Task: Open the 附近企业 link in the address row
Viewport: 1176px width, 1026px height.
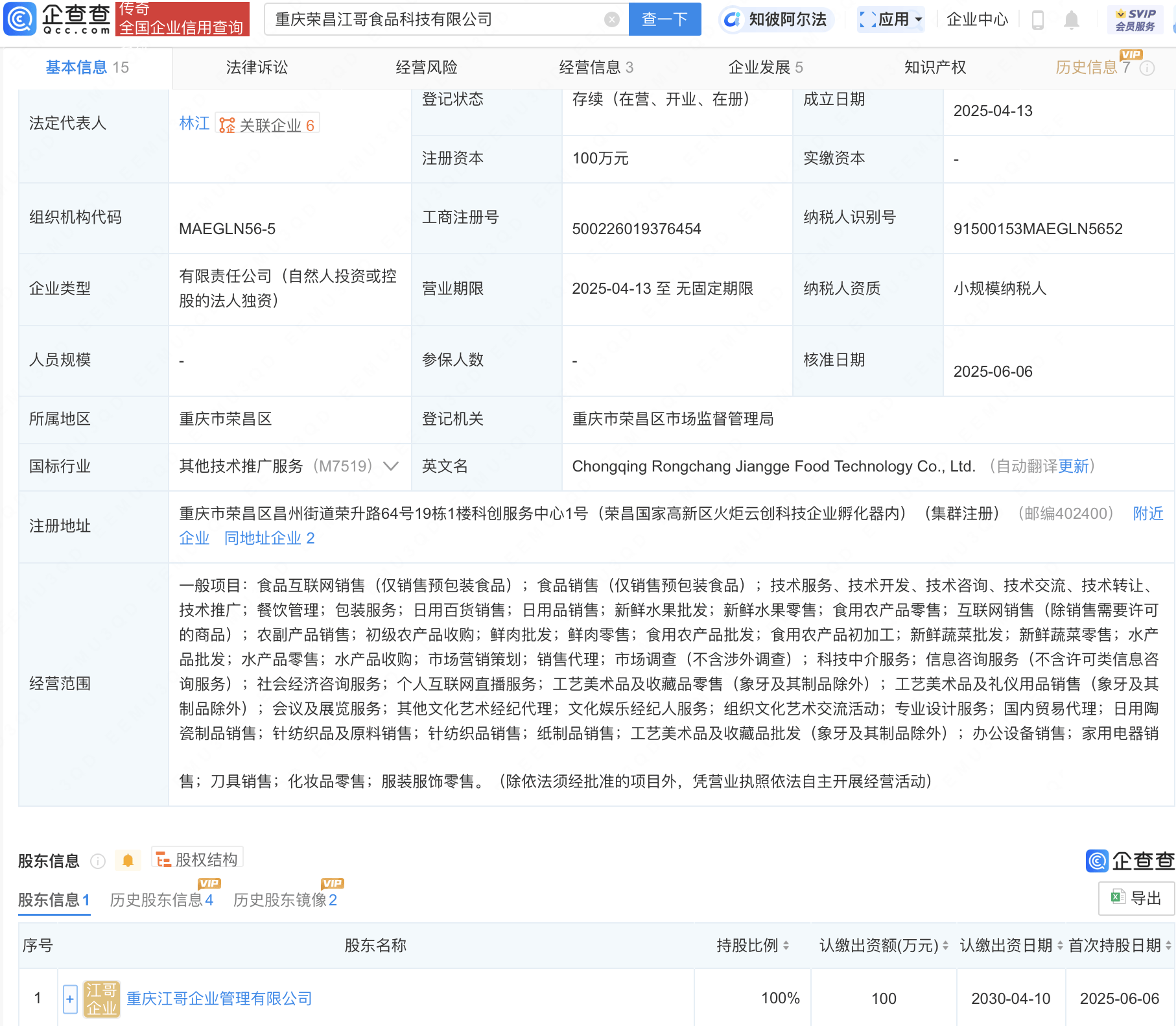Action: (1148, 514)
